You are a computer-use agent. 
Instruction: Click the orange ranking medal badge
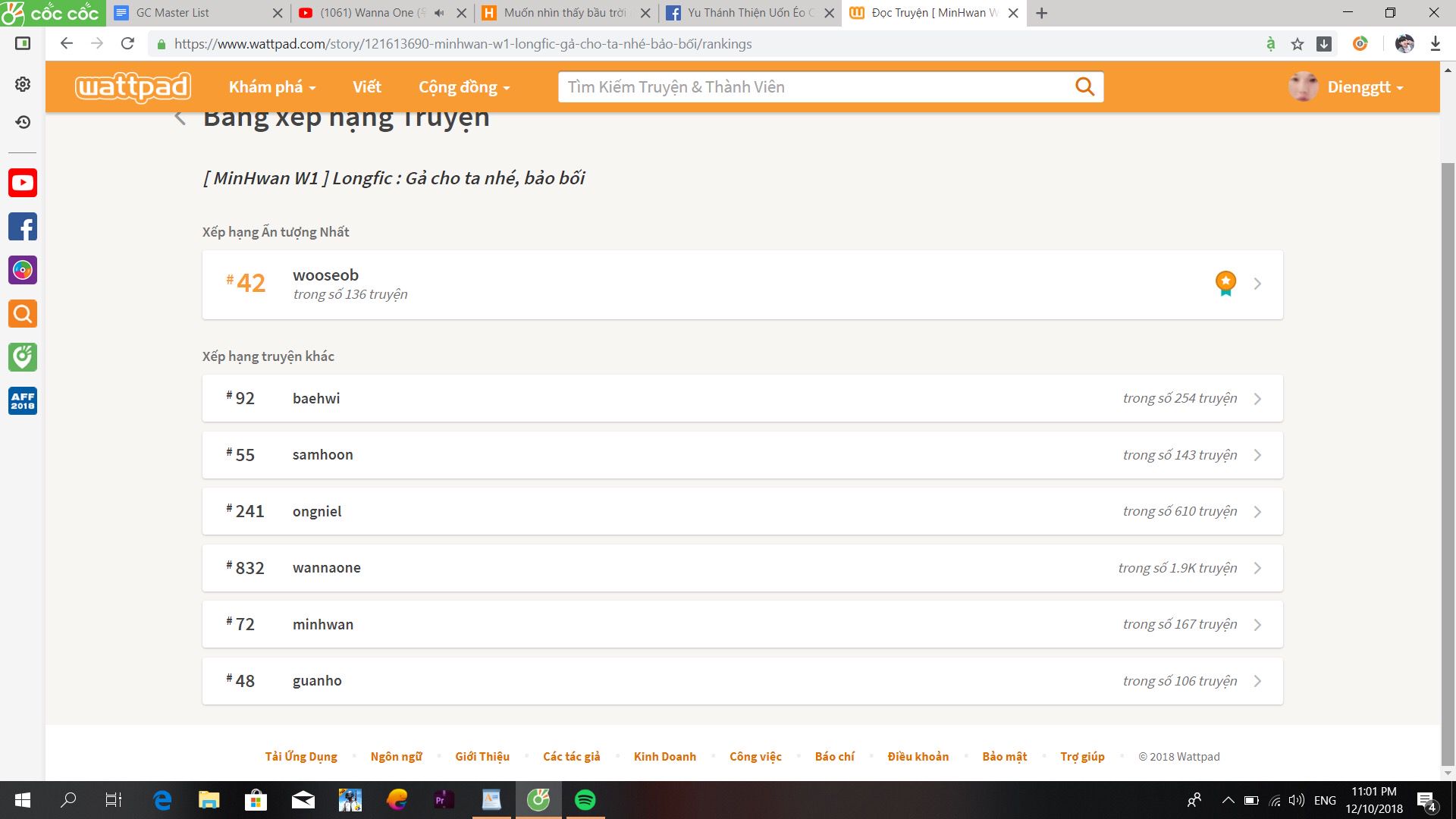[x=1225, y=283]
